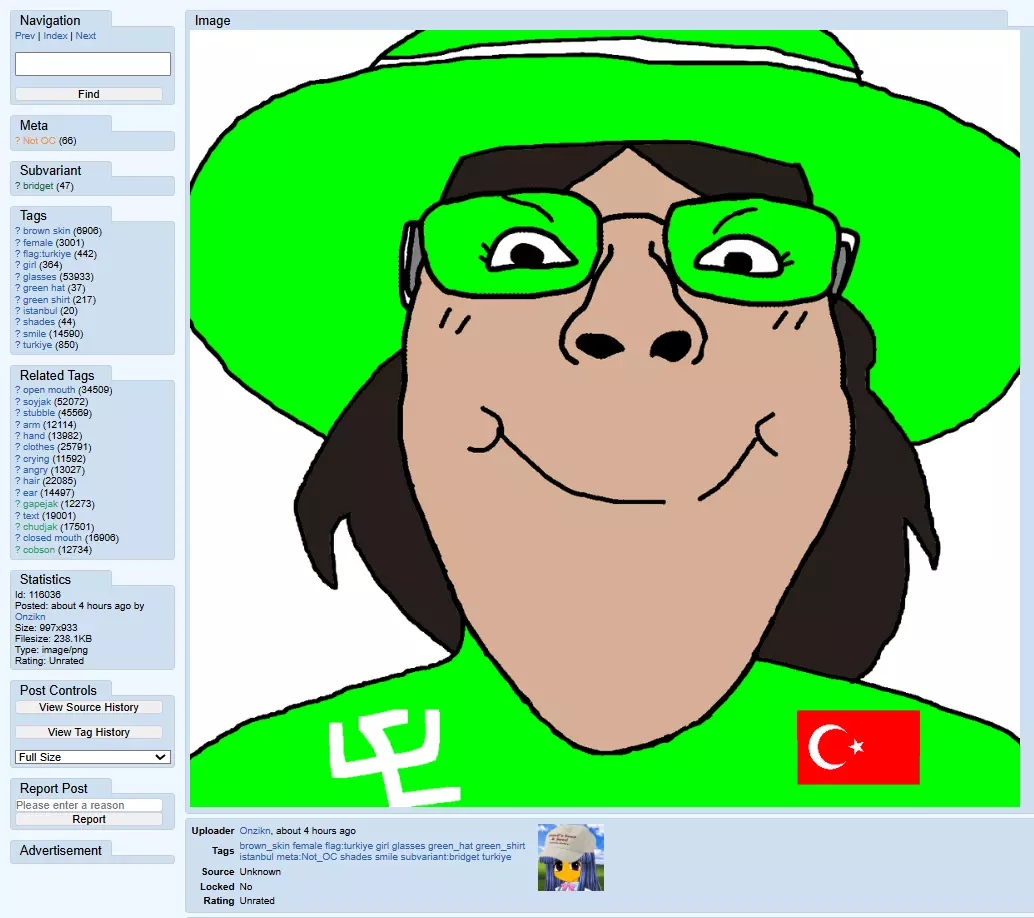Select the Filesize 238.1KB text

pos(53,639)
